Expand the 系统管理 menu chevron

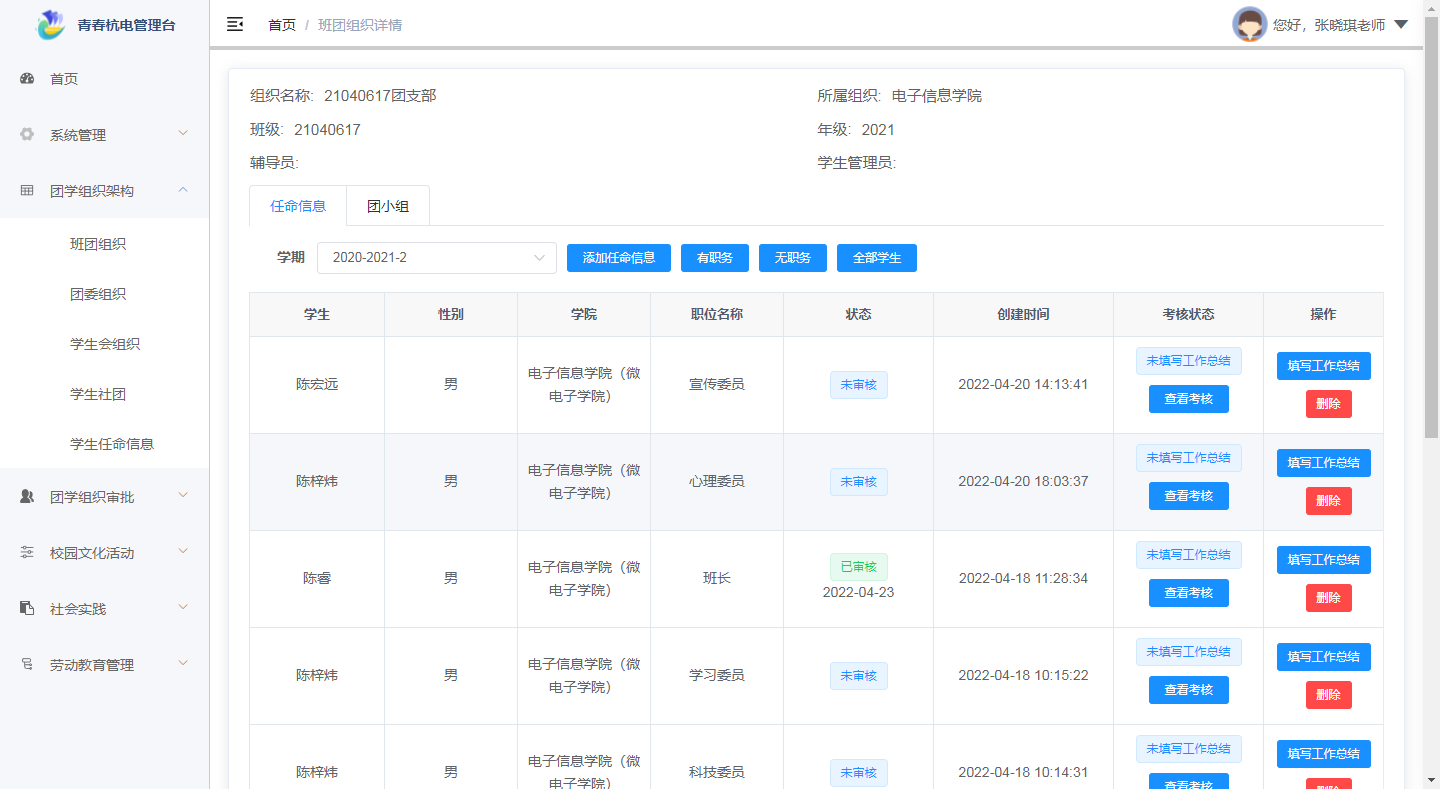click(x=183, y=133)
